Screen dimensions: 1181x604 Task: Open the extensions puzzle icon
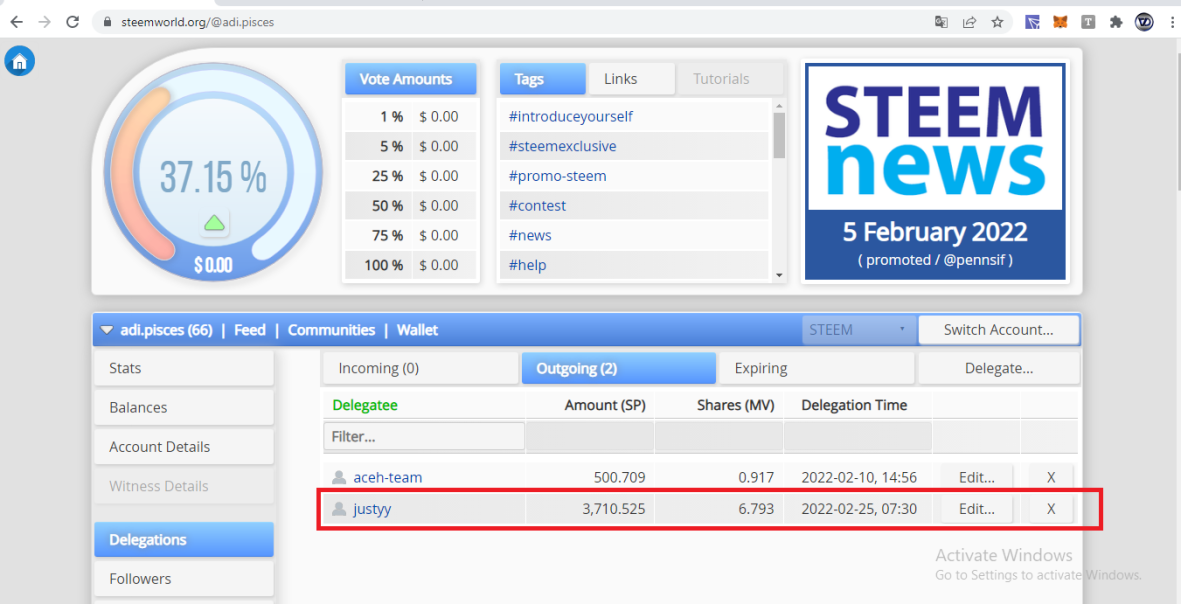1116,22
